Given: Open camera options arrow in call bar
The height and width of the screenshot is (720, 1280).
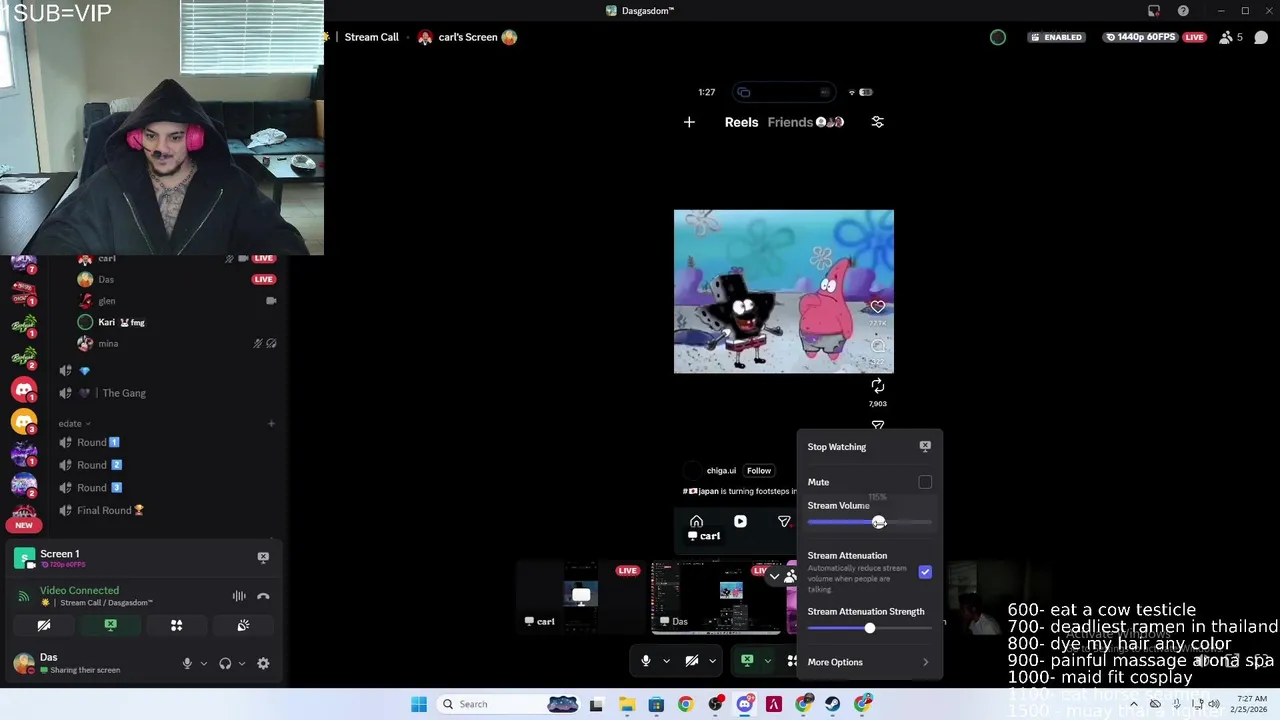Looking at the screenshot, I should 712,661.
